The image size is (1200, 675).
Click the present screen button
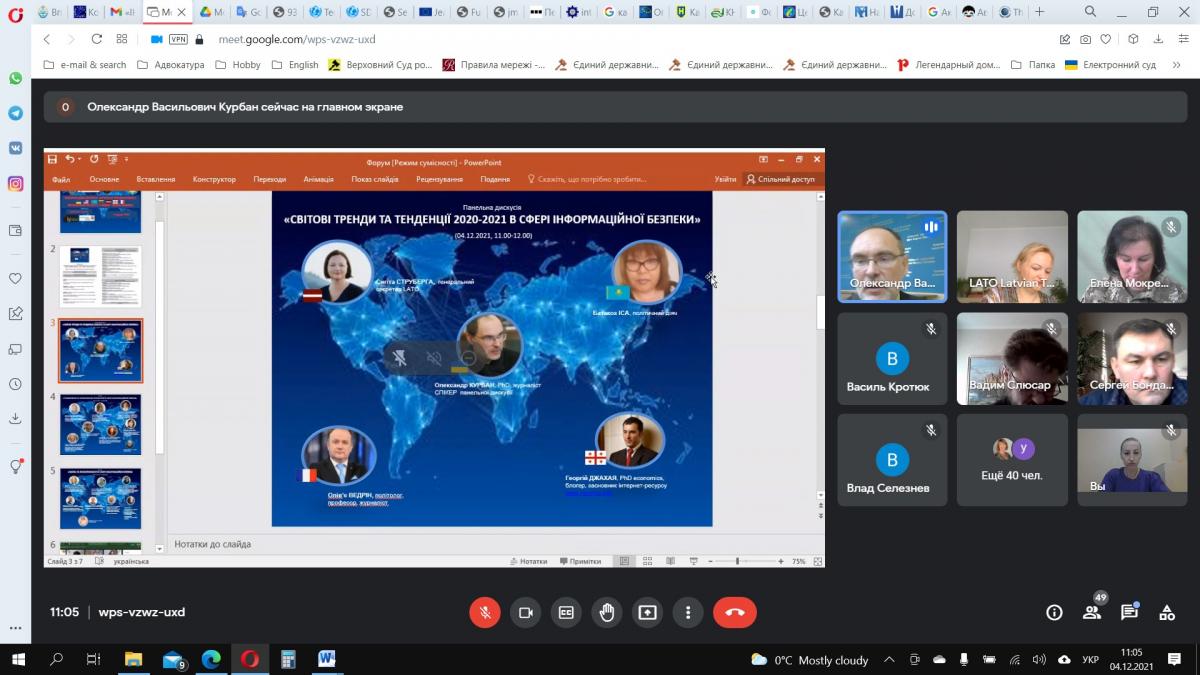coord(647,612)
